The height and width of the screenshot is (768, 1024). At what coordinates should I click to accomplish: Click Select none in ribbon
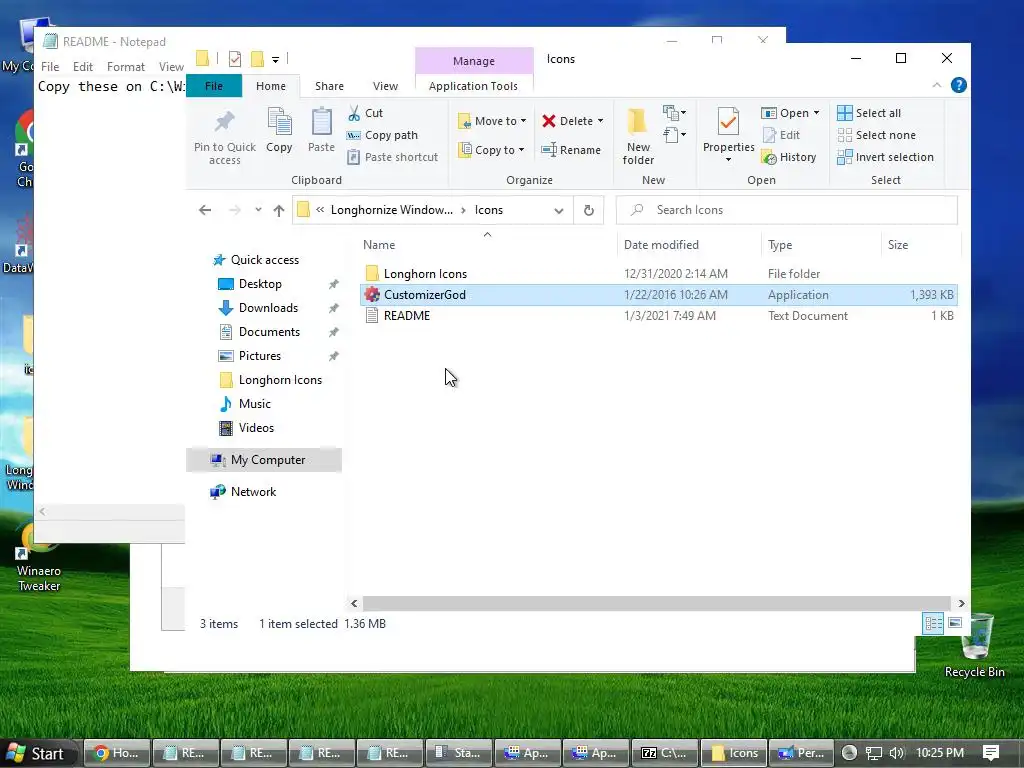(x=876, y=135)
